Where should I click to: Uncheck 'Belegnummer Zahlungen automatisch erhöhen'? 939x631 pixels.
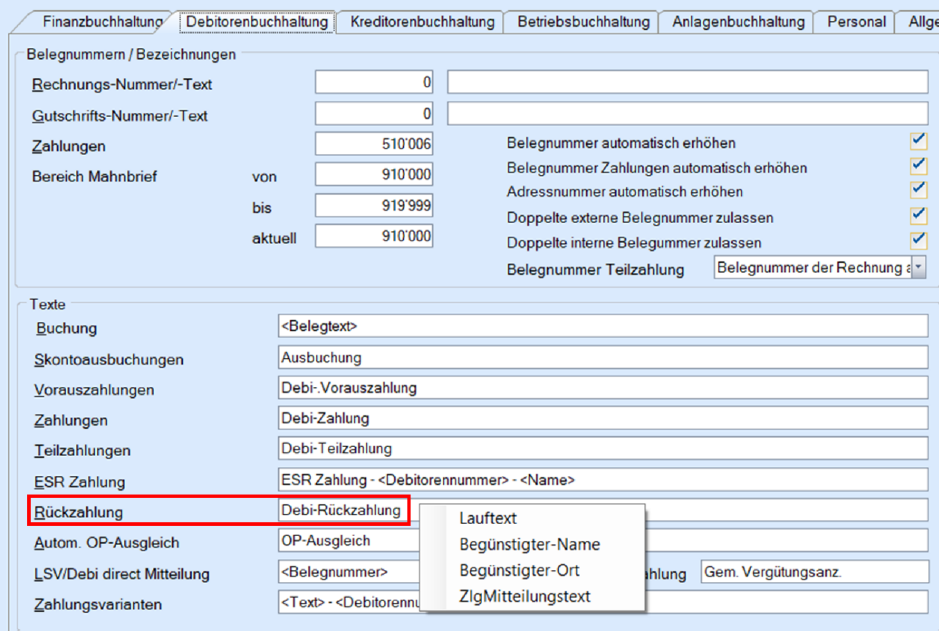pos(918,167)
